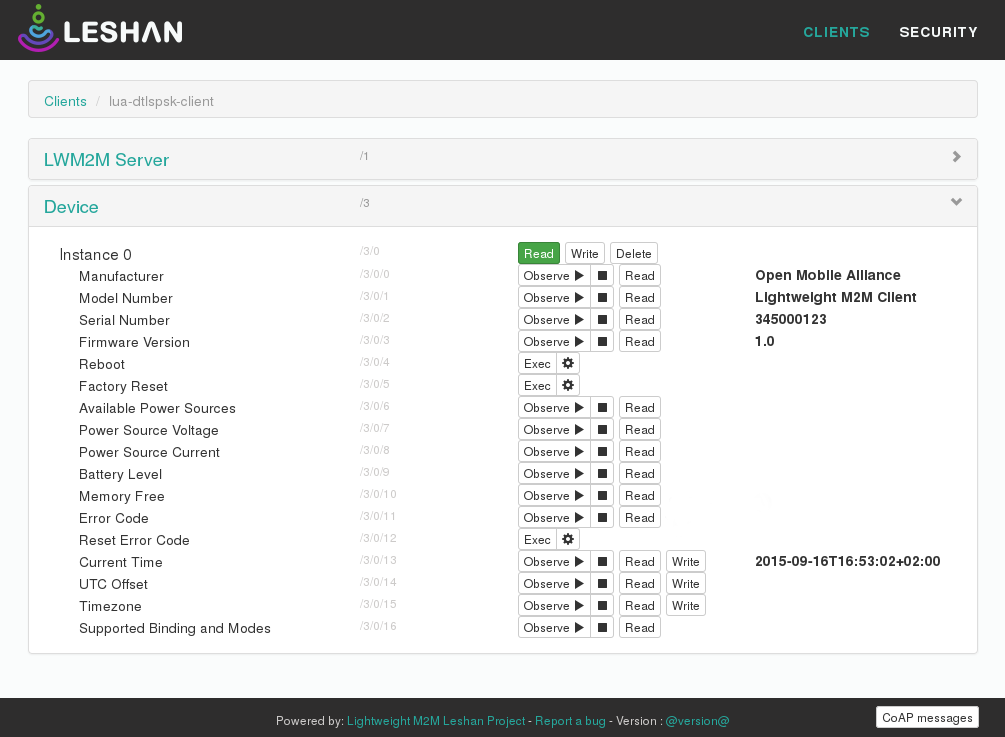The height and width of the screenshot is (737, 1005).
Task: Select the lua-dtlspsk-client breadcrumb text
Action: pos(161,101)
